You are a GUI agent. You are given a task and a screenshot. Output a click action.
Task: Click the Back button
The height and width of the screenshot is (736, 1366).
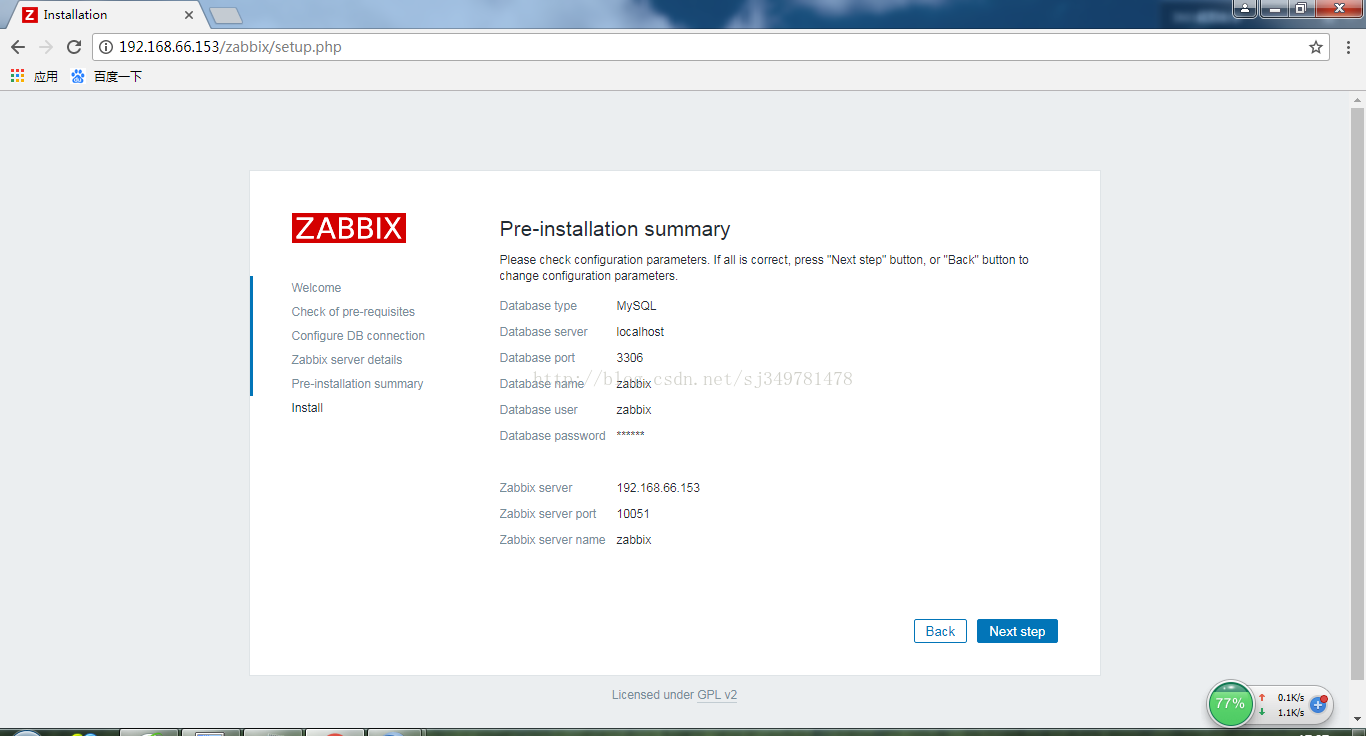(940, 631)
